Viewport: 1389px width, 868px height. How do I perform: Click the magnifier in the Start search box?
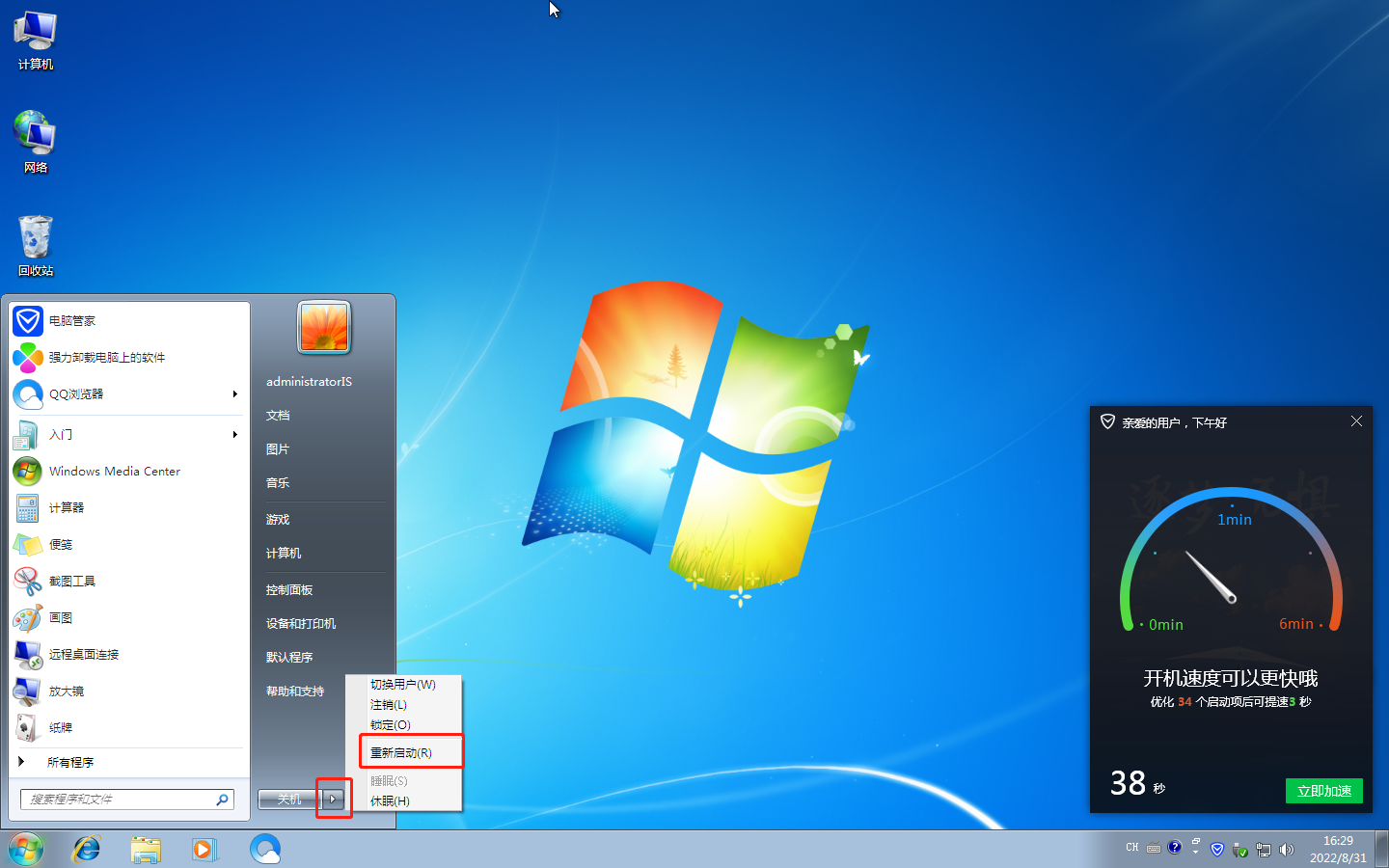point(222,800)
